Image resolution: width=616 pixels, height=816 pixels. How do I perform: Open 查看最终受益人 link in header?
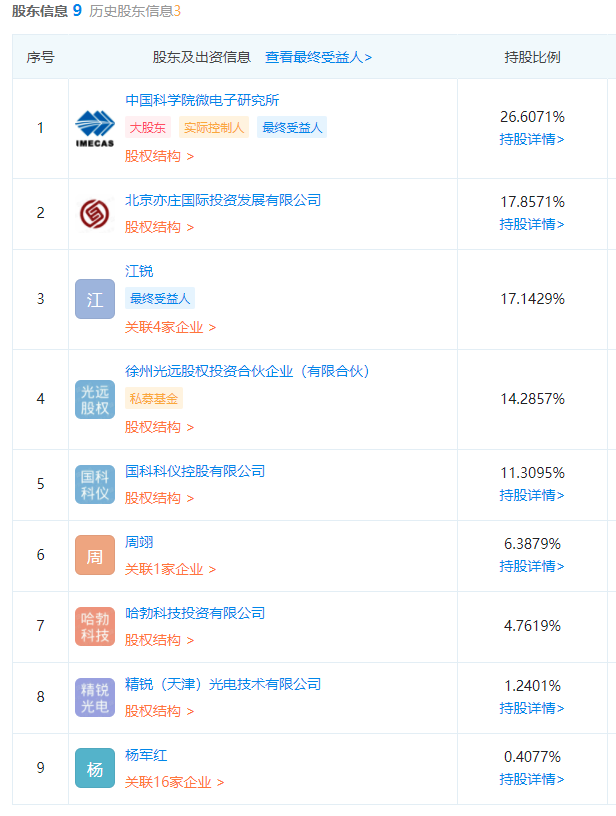click(318, 58)
